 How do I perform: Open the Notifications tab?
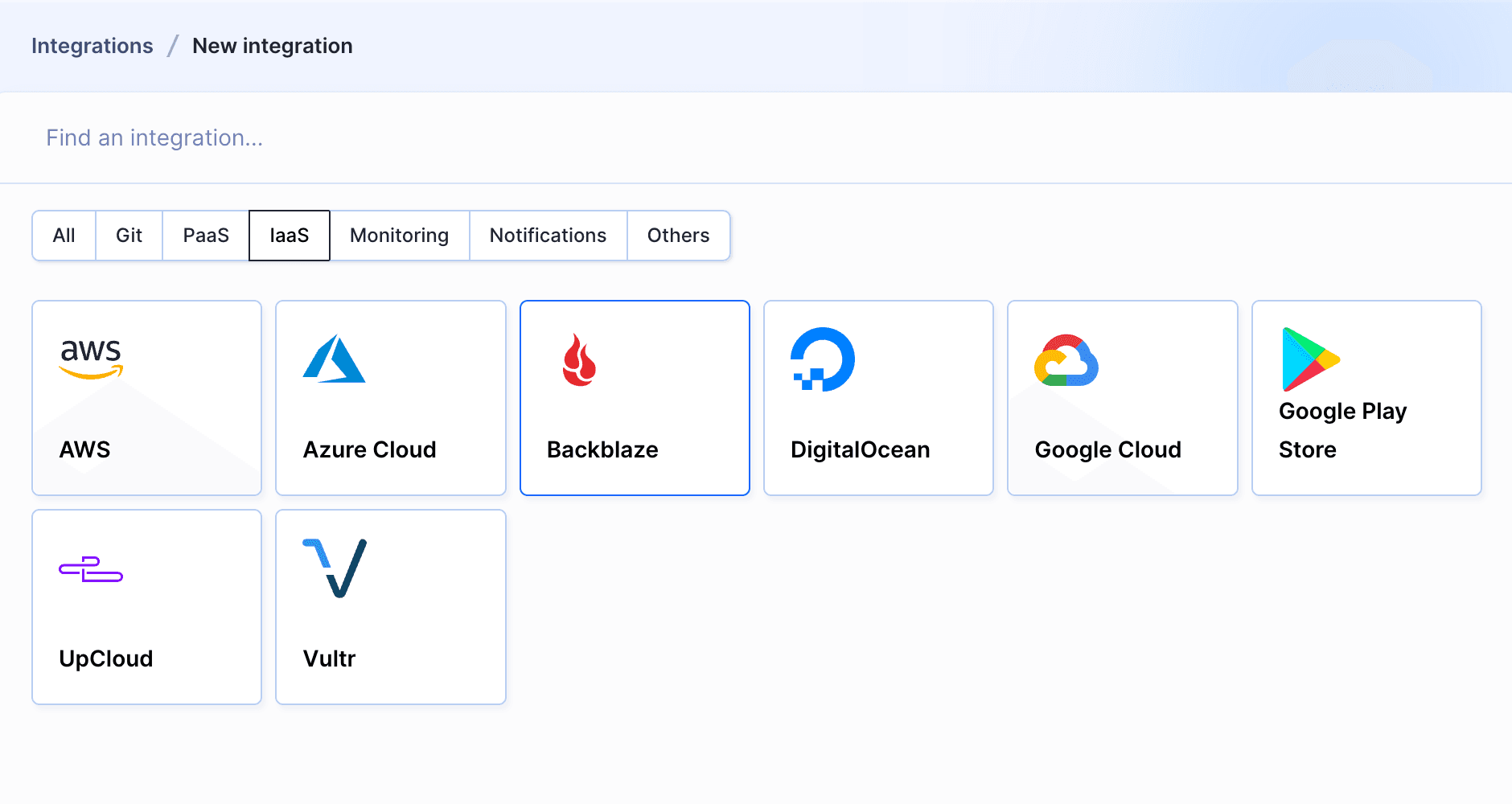coord(549,236)
